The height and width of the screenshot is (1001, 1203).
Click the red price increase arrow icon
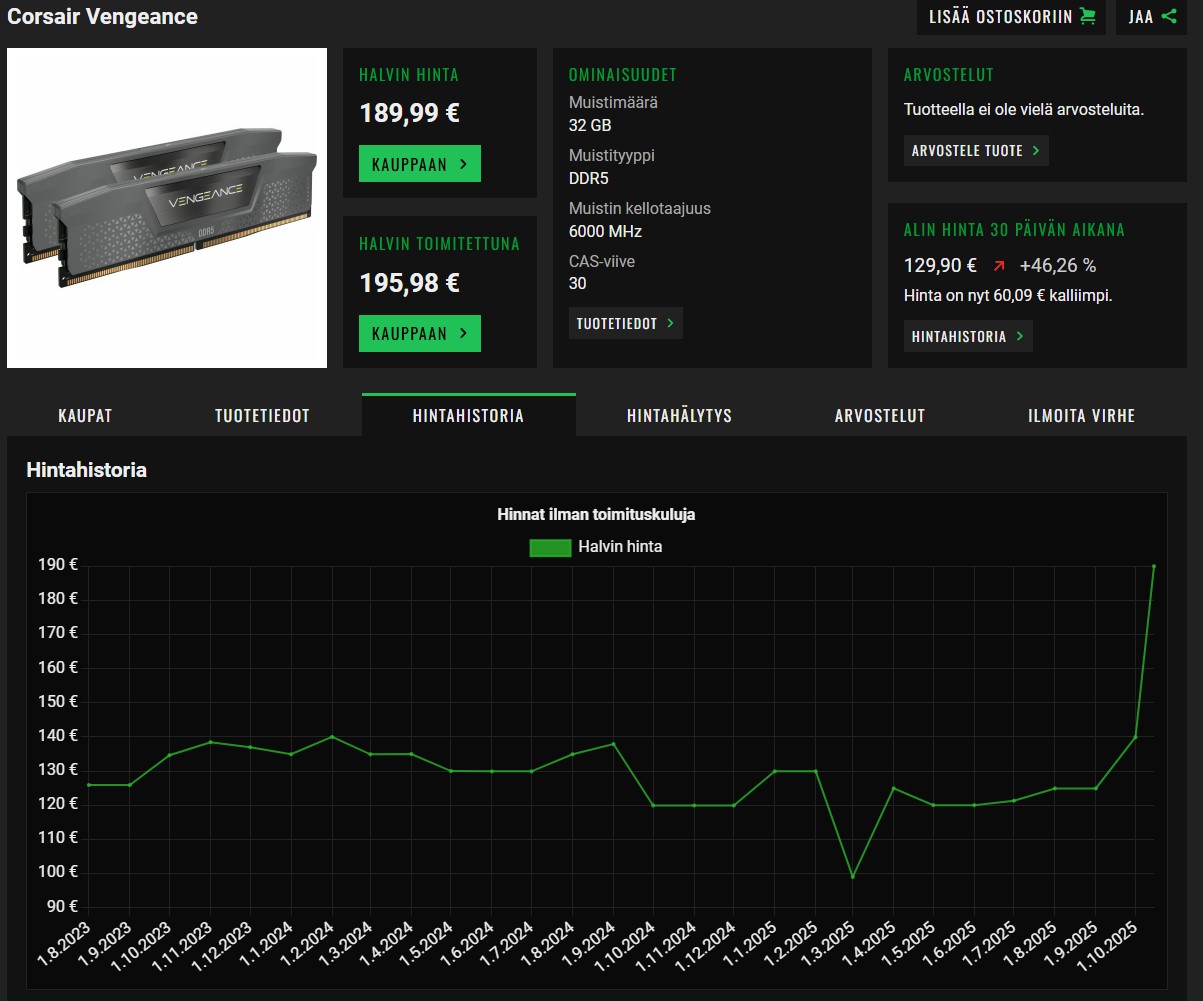coord(998,266)
